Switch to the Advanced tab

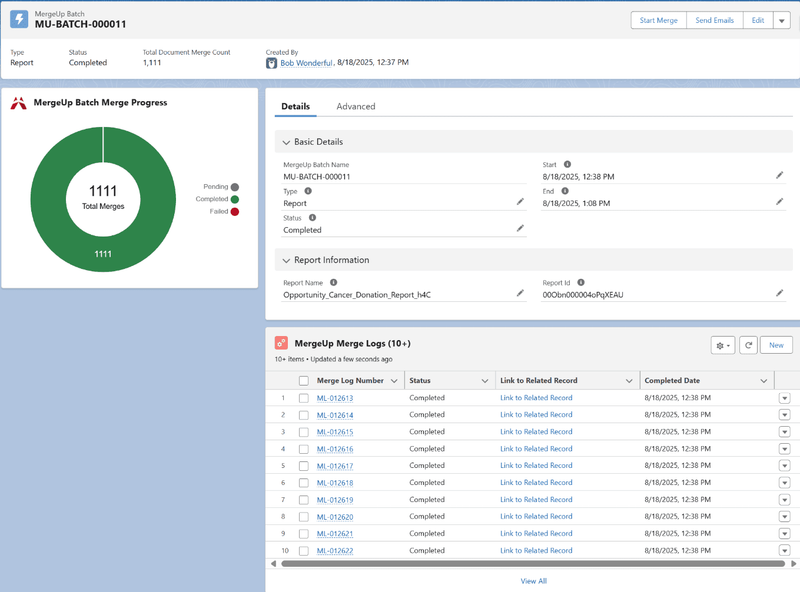[x=355, y=106]
